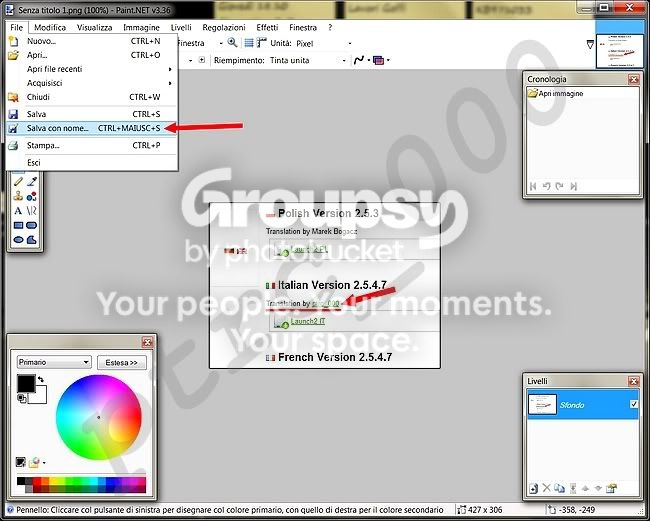Choose Nuovo... from File menu

point(92,41)
